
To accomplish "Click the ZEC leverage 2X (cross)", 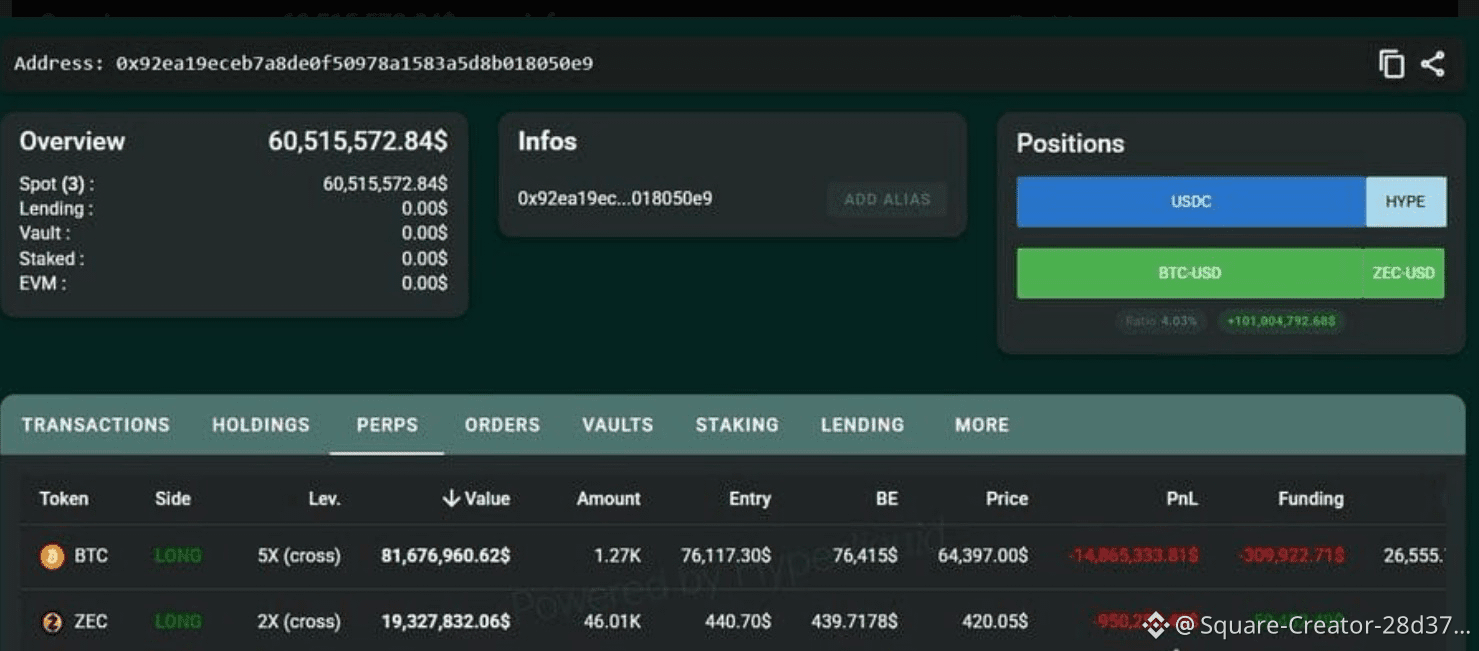I will pos(299,622).
